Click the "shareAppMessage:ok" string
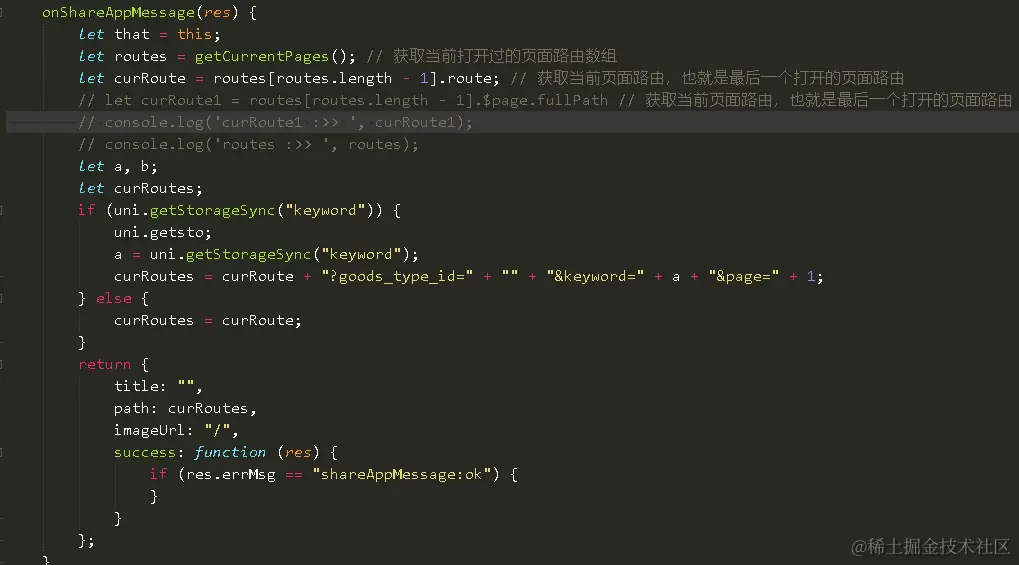 pyautogui.click(x=401, y=475)
